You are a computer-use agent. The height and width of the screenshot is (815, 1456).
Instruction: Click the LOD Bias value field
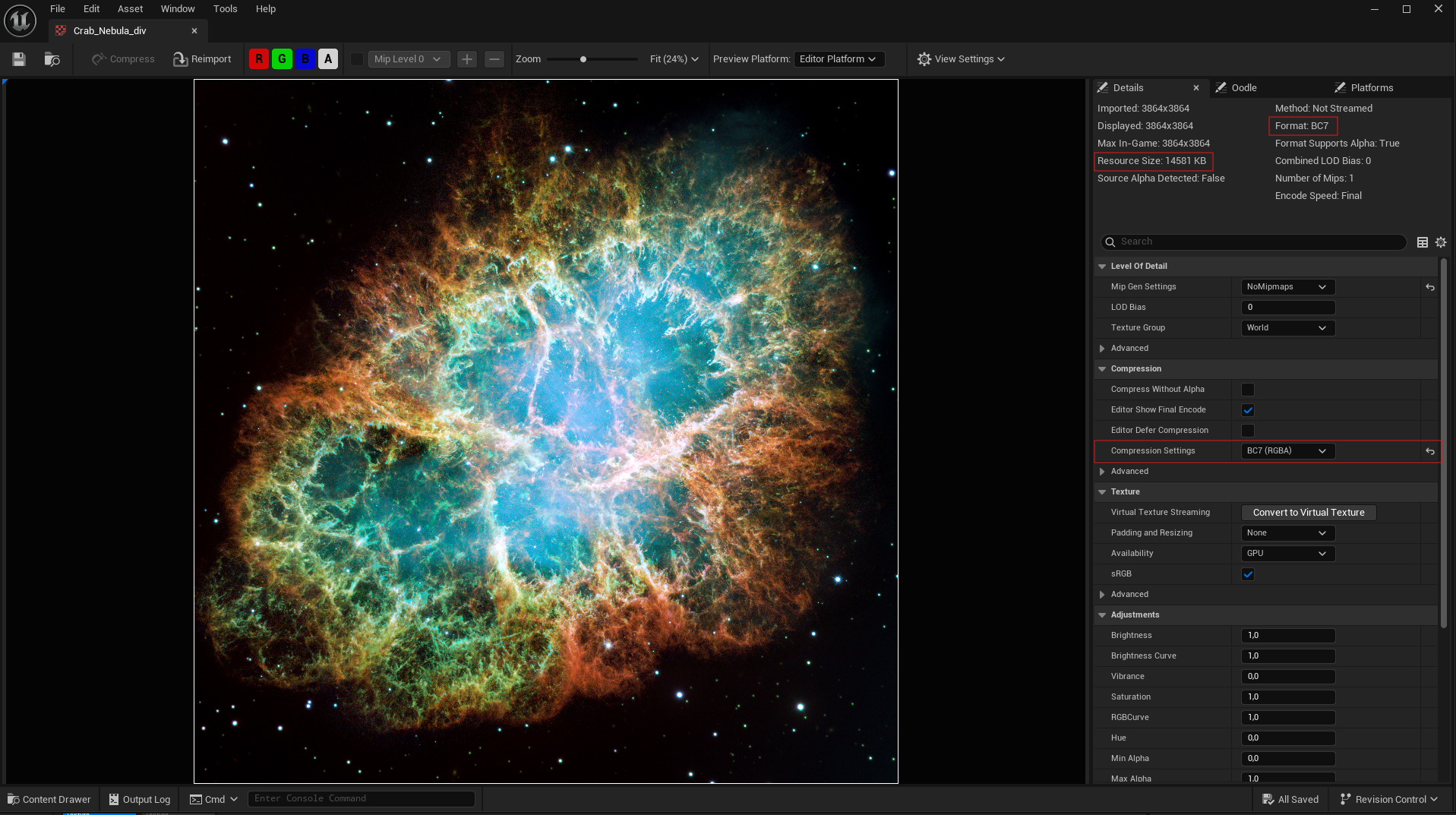tap(1287, 308)
